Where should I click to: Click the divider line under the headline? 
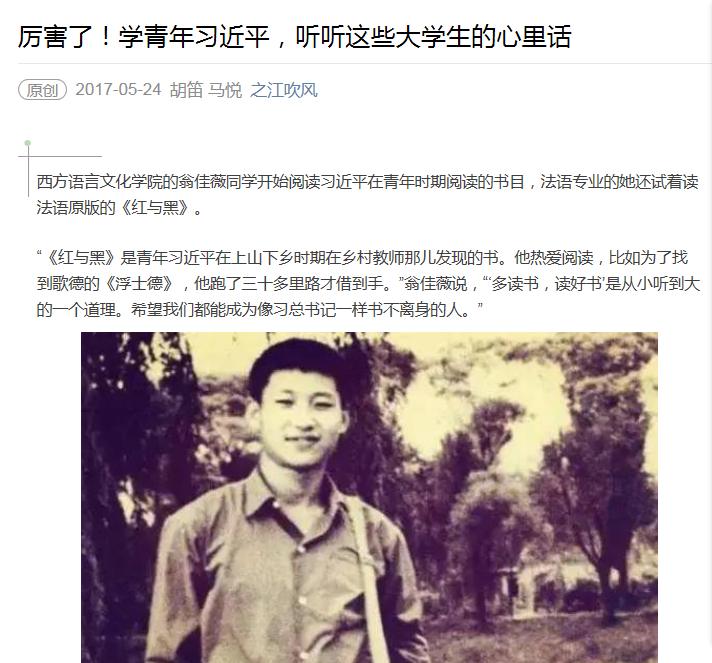coord(365,64)
